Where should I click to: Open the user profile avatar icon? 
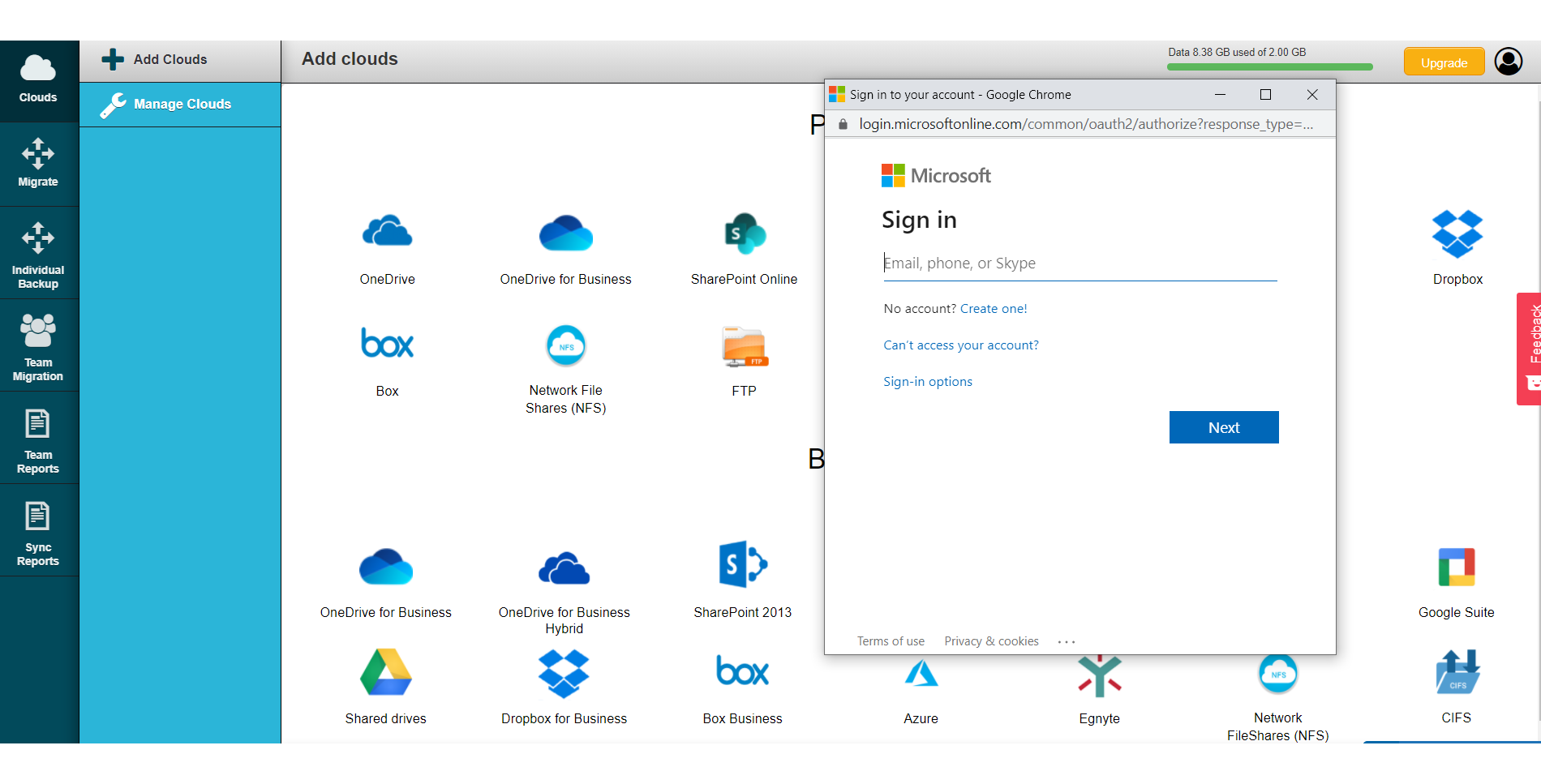pyautogui.click(x=1509, y=62)
